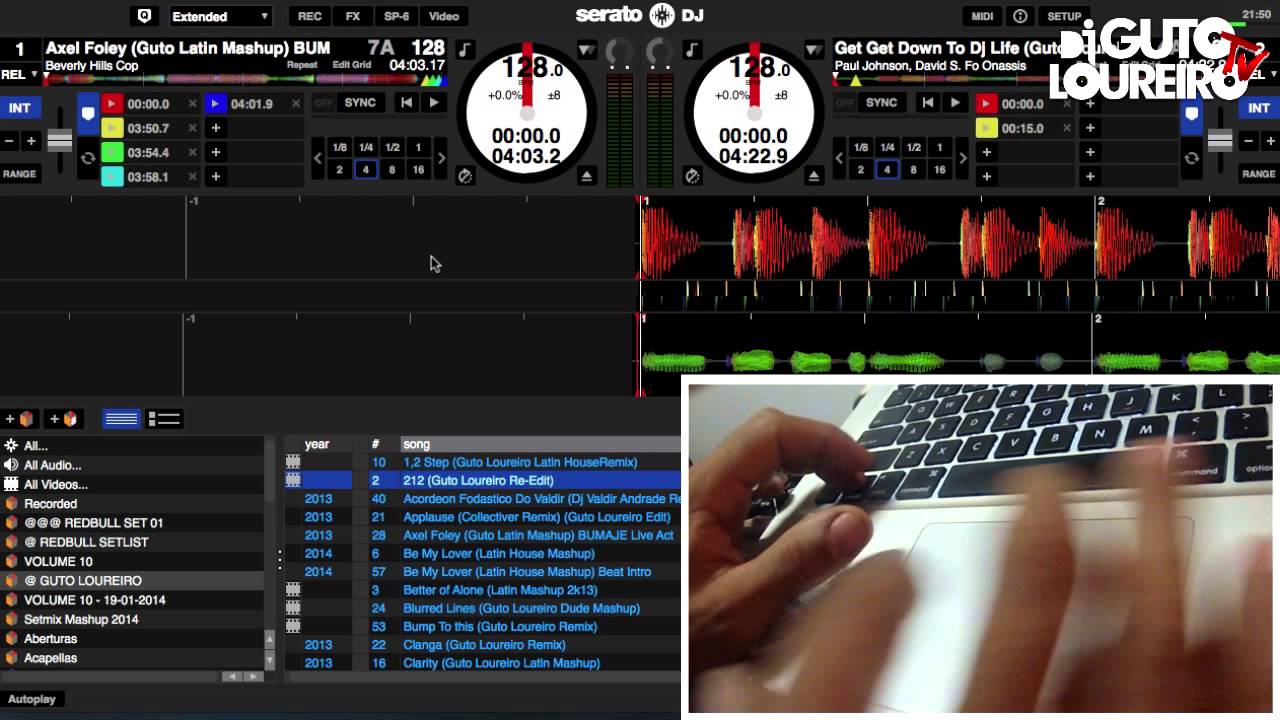Screen dimensions: 1280x720
Task: Play the right deck track
Action: [955, 103]
